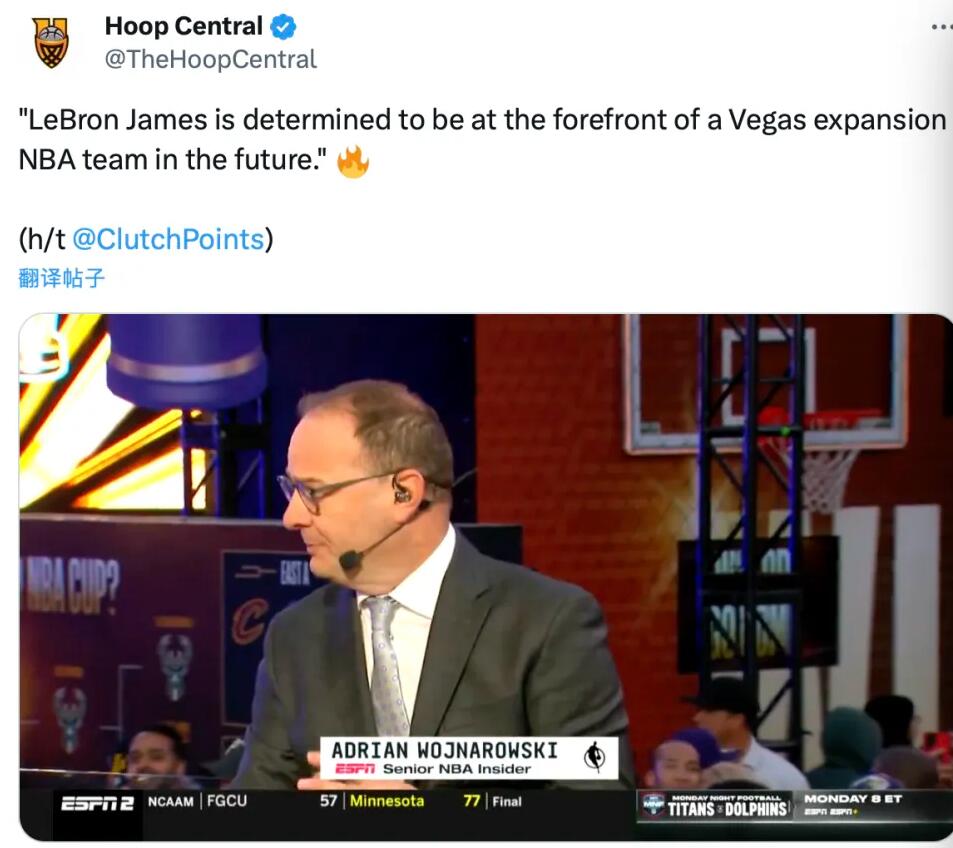
Task: Click the basketball hoop backboard
Action: coord(764,380)
